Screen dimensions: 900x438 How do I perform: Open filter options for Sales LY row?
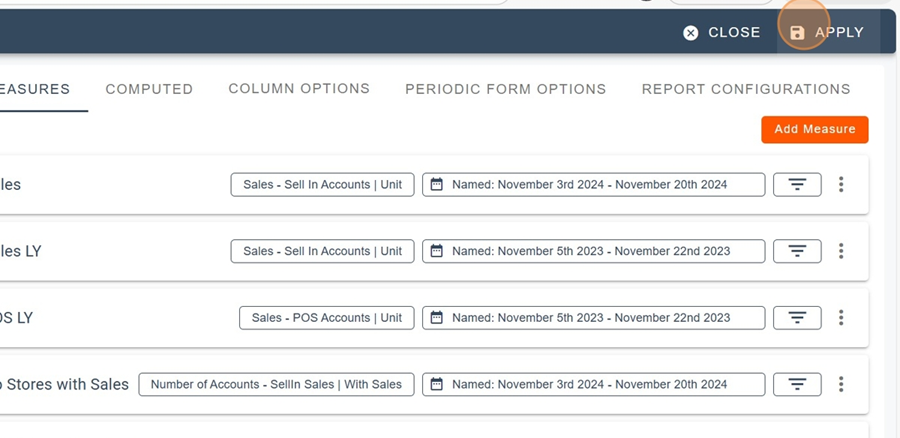(x=797, y=251)
